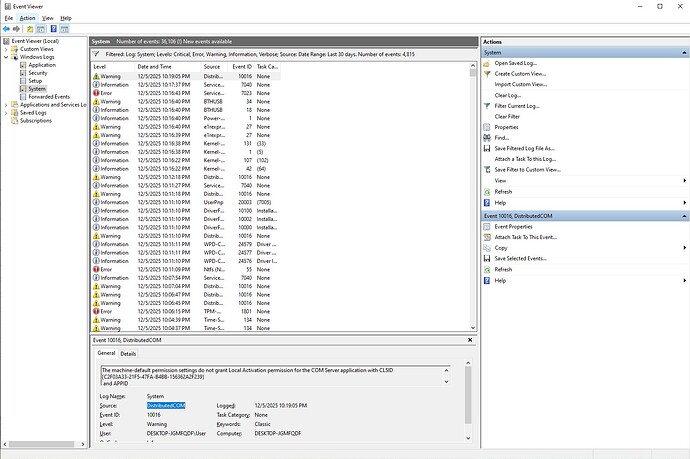Image resolution: width=690 pixels, height=459 pixels.
Task: Sort events by the Event ID column header
Action: (243, 66)
